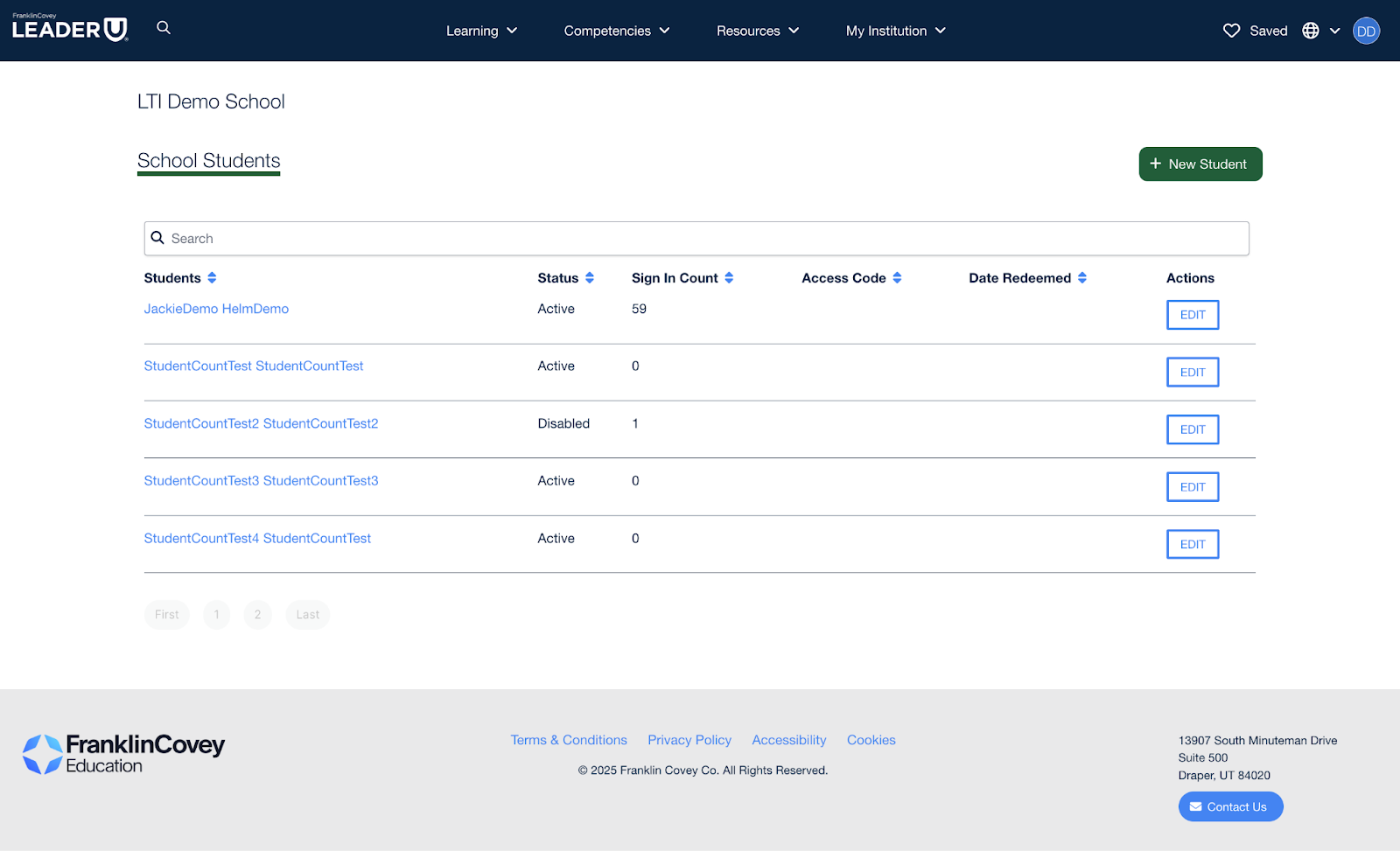This screenshot has width=1400, height=851.
Task: Open the search magnifier in the top navigation
Action: 164,28
